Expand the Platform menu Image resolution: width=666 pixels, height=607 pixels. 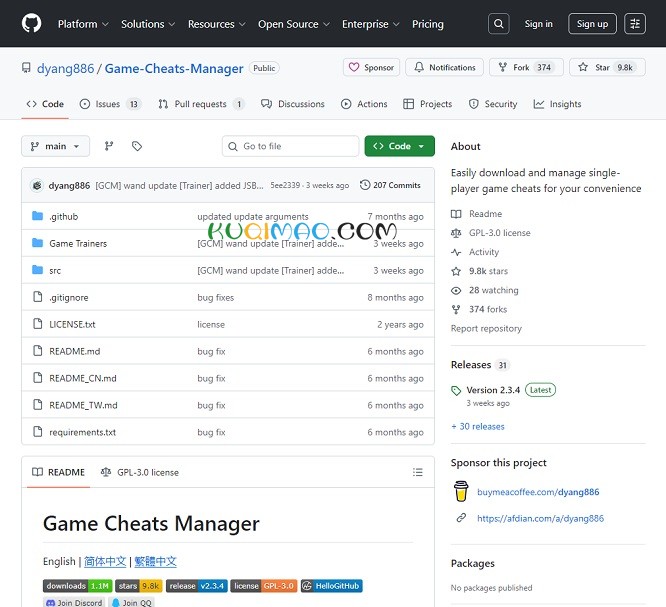[83, 24]
